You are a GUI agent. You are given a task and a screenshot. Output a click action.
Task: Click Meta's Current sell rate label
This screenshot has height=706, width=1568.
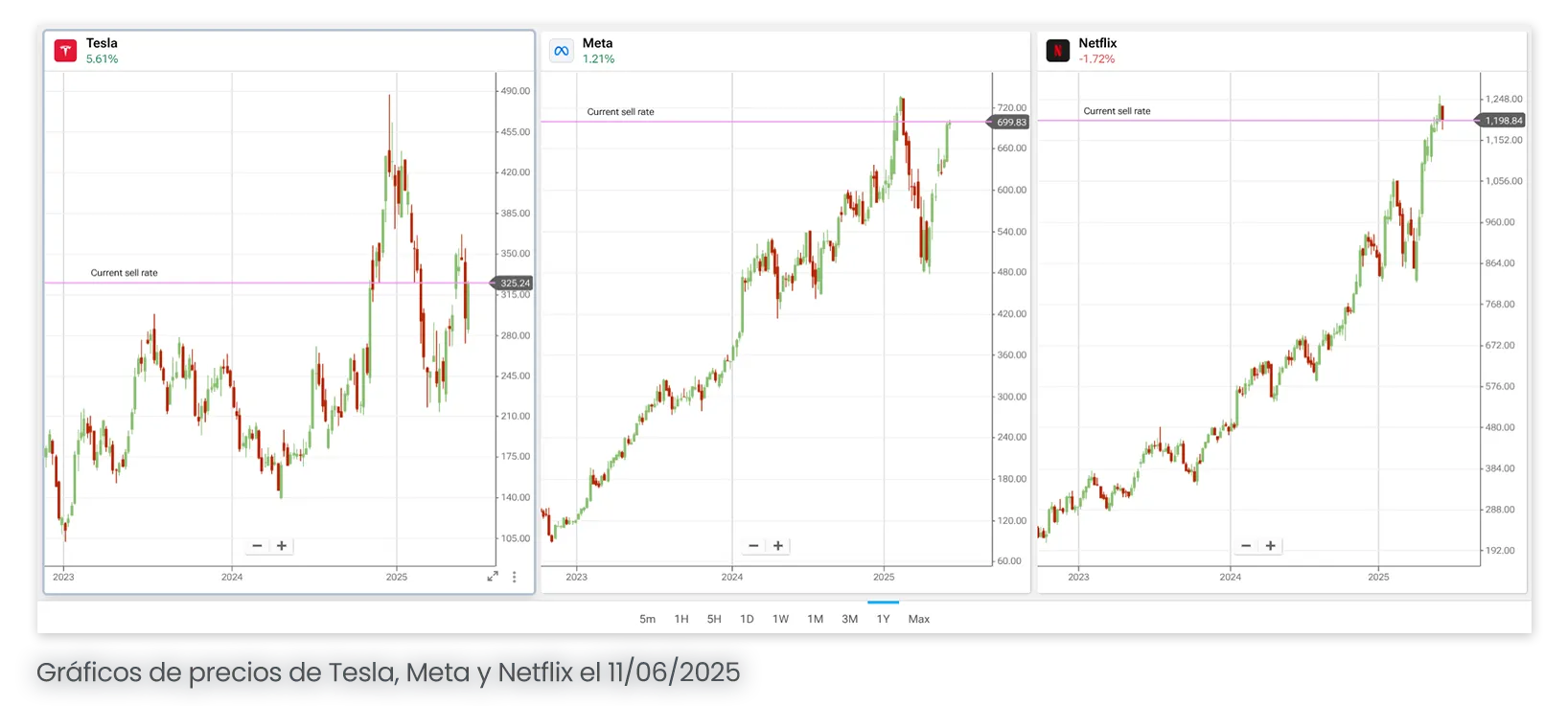[621, 112]
